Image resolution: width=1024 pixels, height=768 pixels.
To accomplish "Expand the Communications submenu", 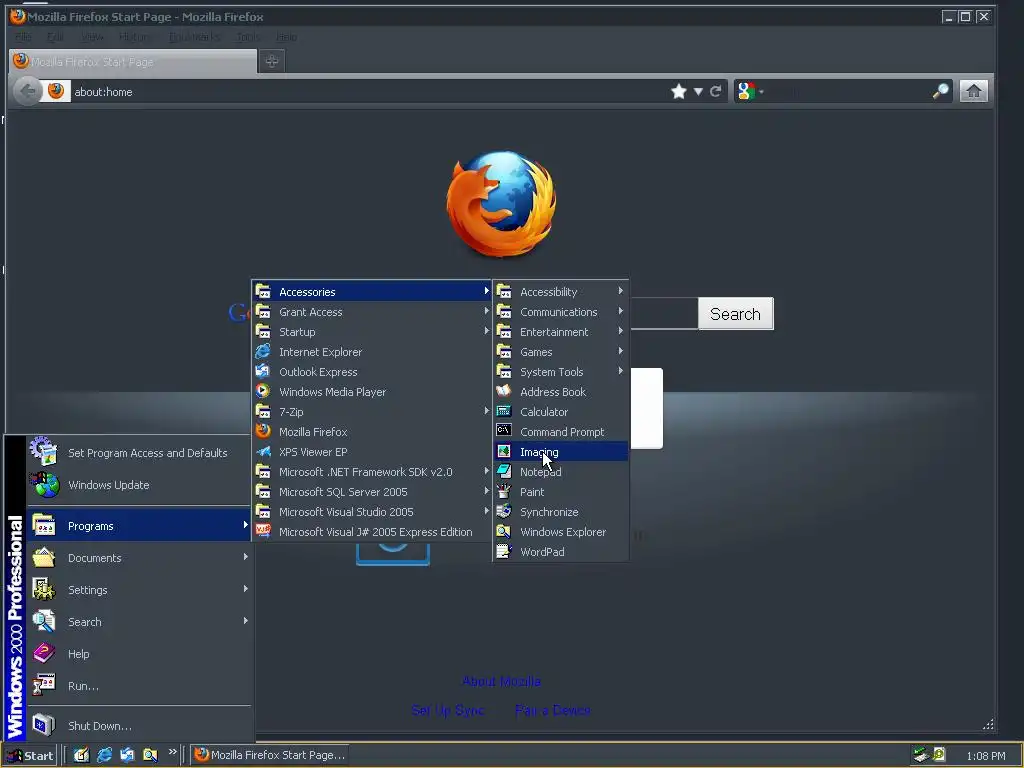I will pos(560,312).
